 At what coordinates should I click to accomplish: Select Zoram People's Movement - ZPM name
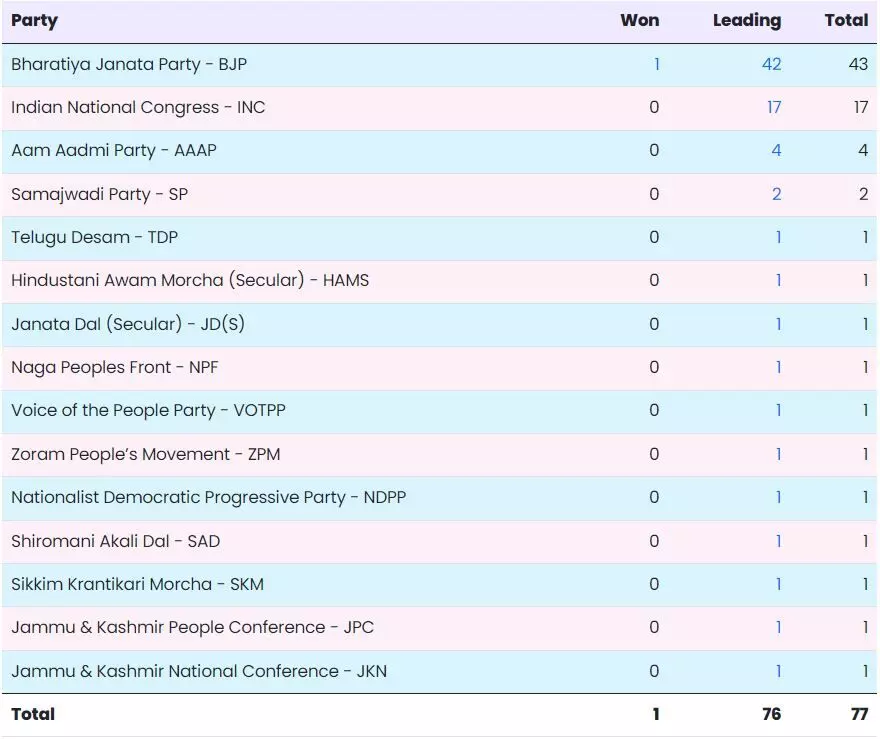[146, 454]
